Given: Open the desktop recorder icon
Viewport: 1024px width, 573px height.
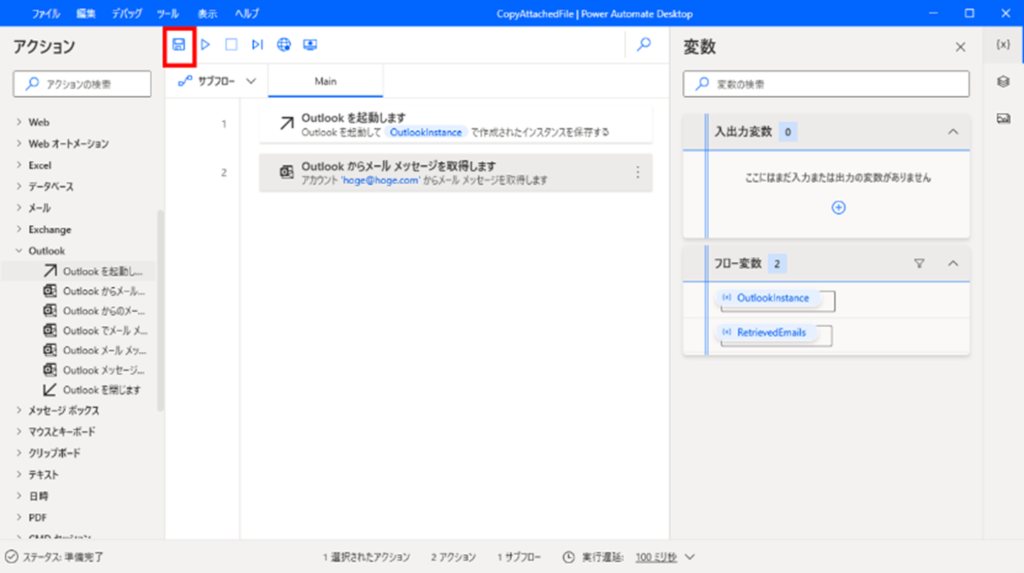Looking at the screenshot, I should (310, 44).
